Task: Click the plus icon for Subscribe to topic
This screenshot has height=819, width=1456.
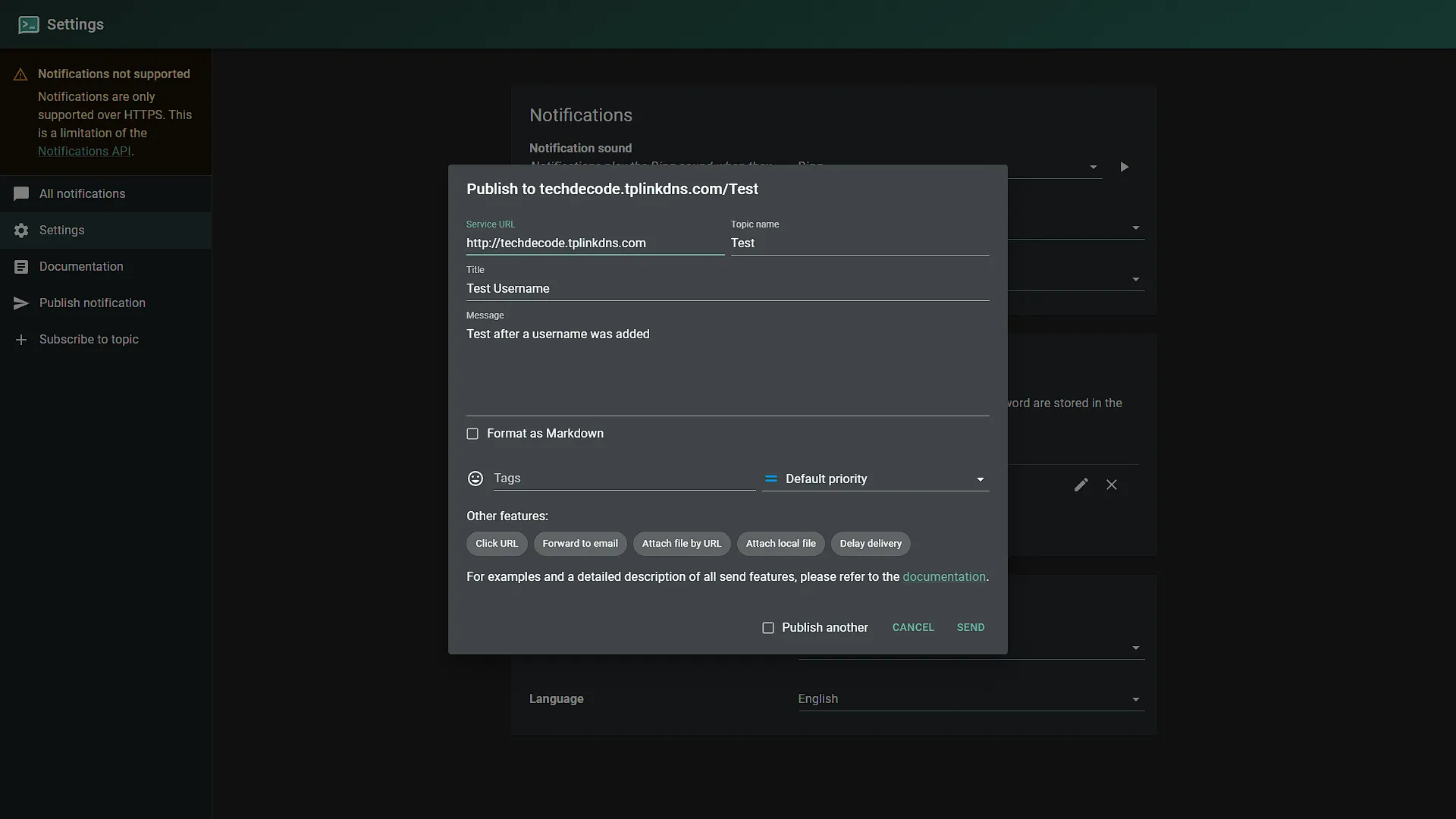Action: (x=21, y=340)
